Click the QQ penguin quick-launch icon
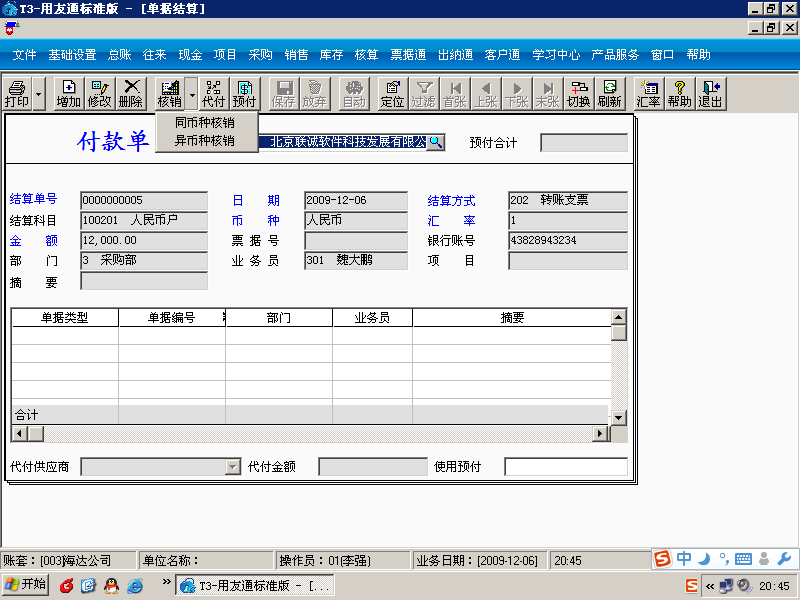Viewport: 800px width, 600px height. [111, 586]
